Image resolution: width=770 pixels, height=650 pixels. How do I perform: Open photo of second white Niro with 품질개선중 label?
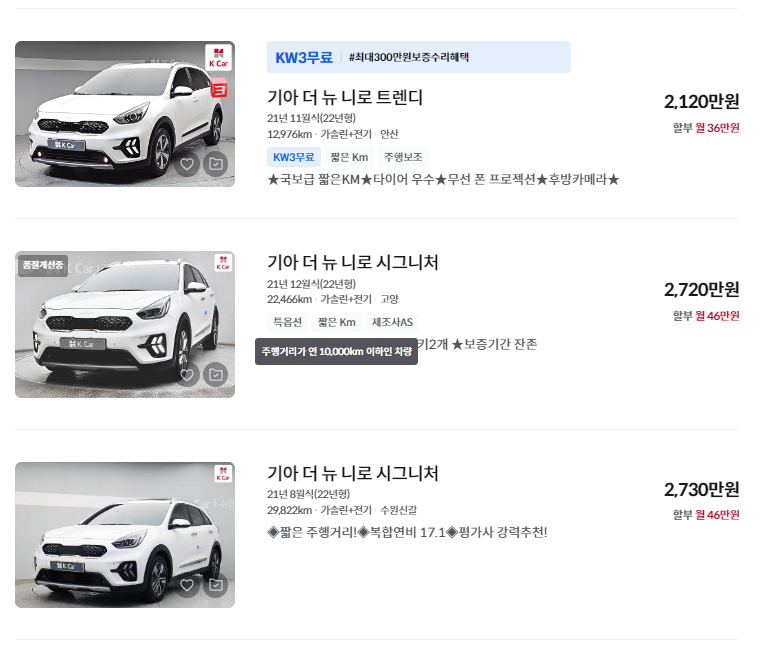click(x=125, y=325)
